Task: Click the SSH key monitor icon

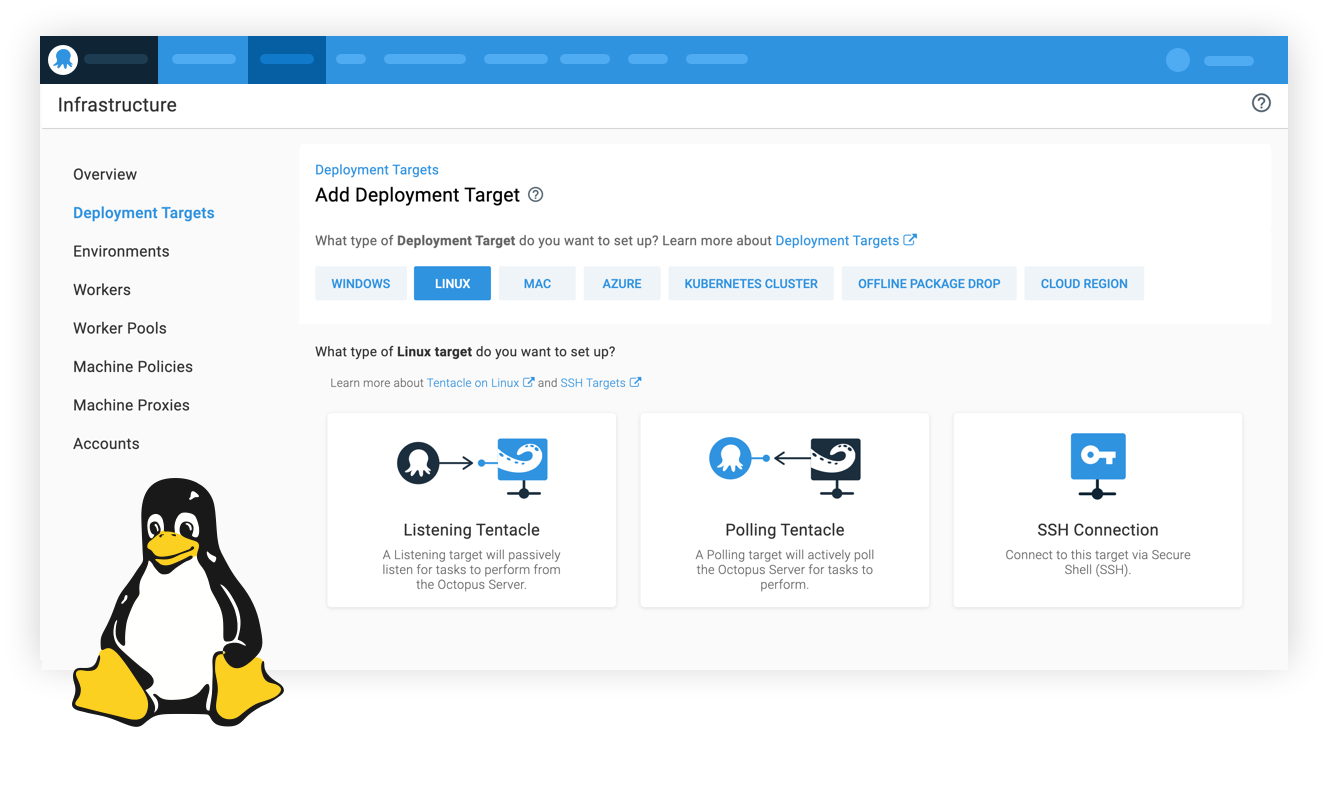Action: pyautogui.click(x=1098, y=466)
